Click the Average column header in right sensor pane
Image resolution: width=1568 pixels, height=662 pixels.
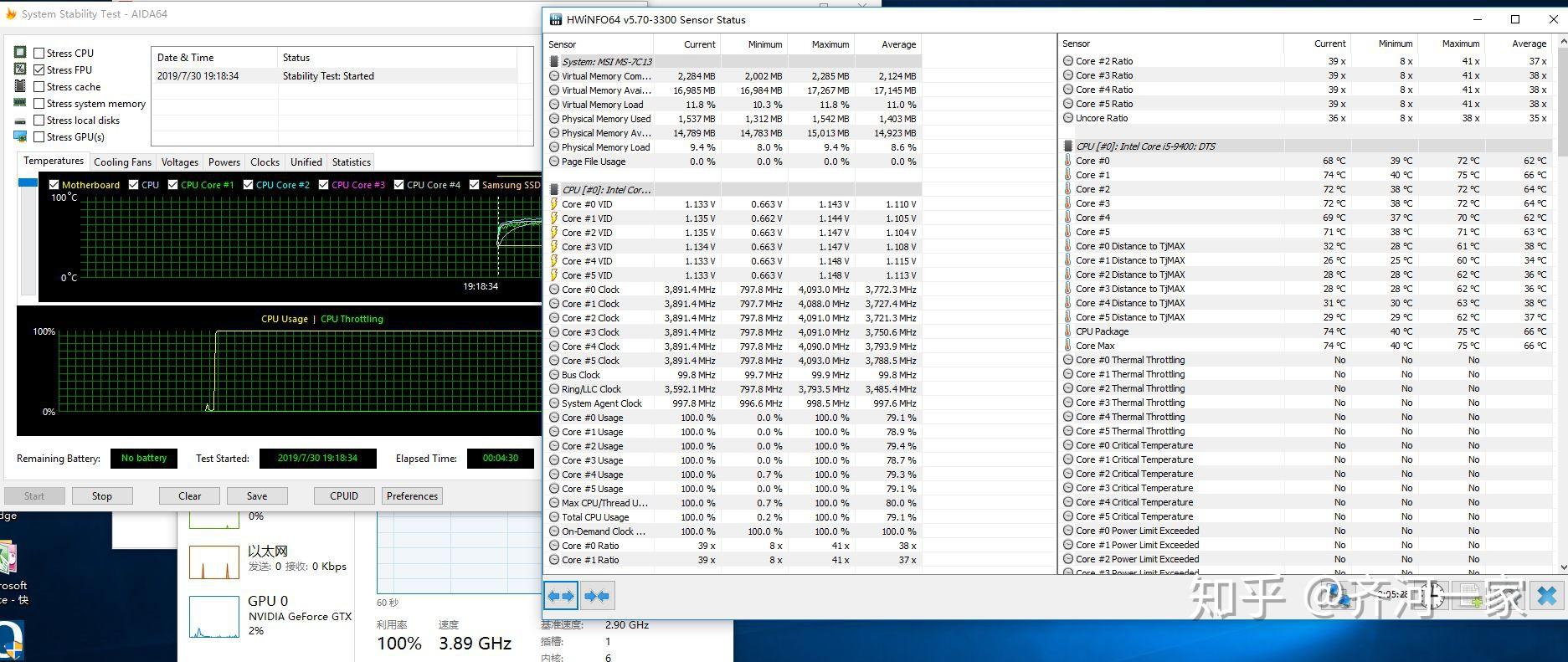tap(1519, 44)
